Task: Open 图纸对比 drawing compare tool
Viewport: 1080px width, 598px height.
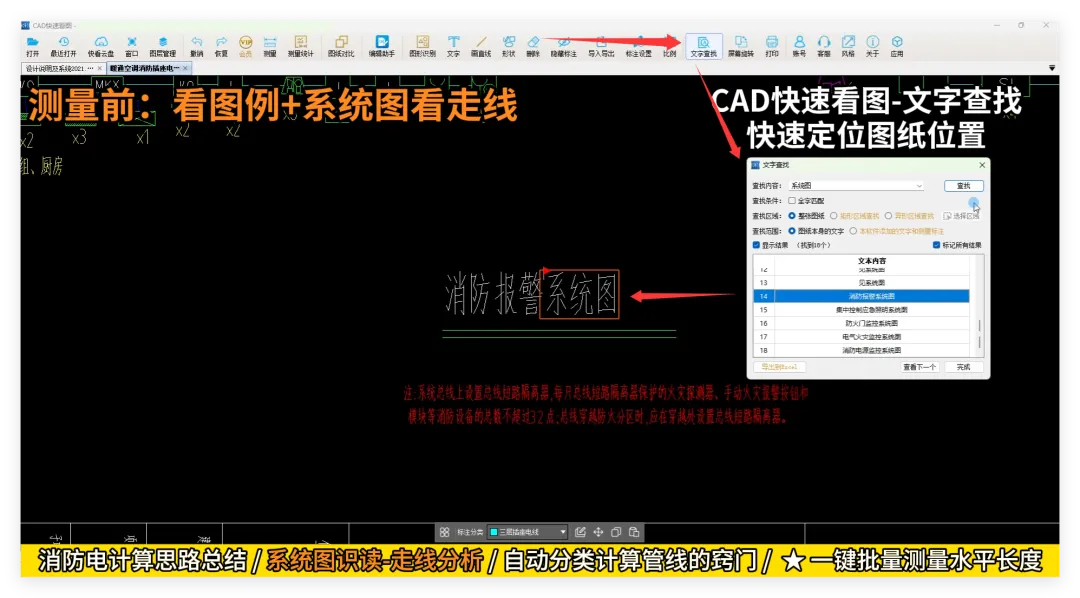Action: click(341, 46)
